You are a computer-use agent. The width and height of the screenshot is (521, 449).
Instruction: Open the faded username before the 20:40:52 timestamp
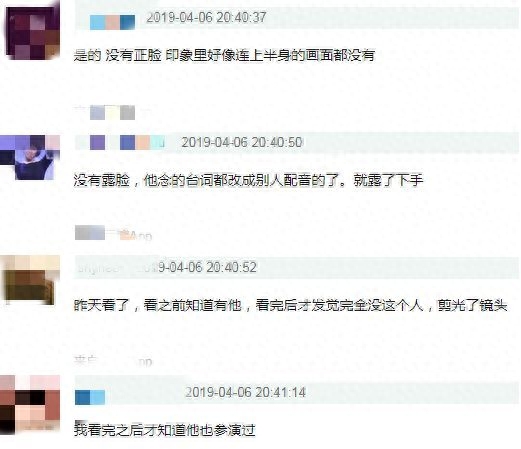coord(115,268)
